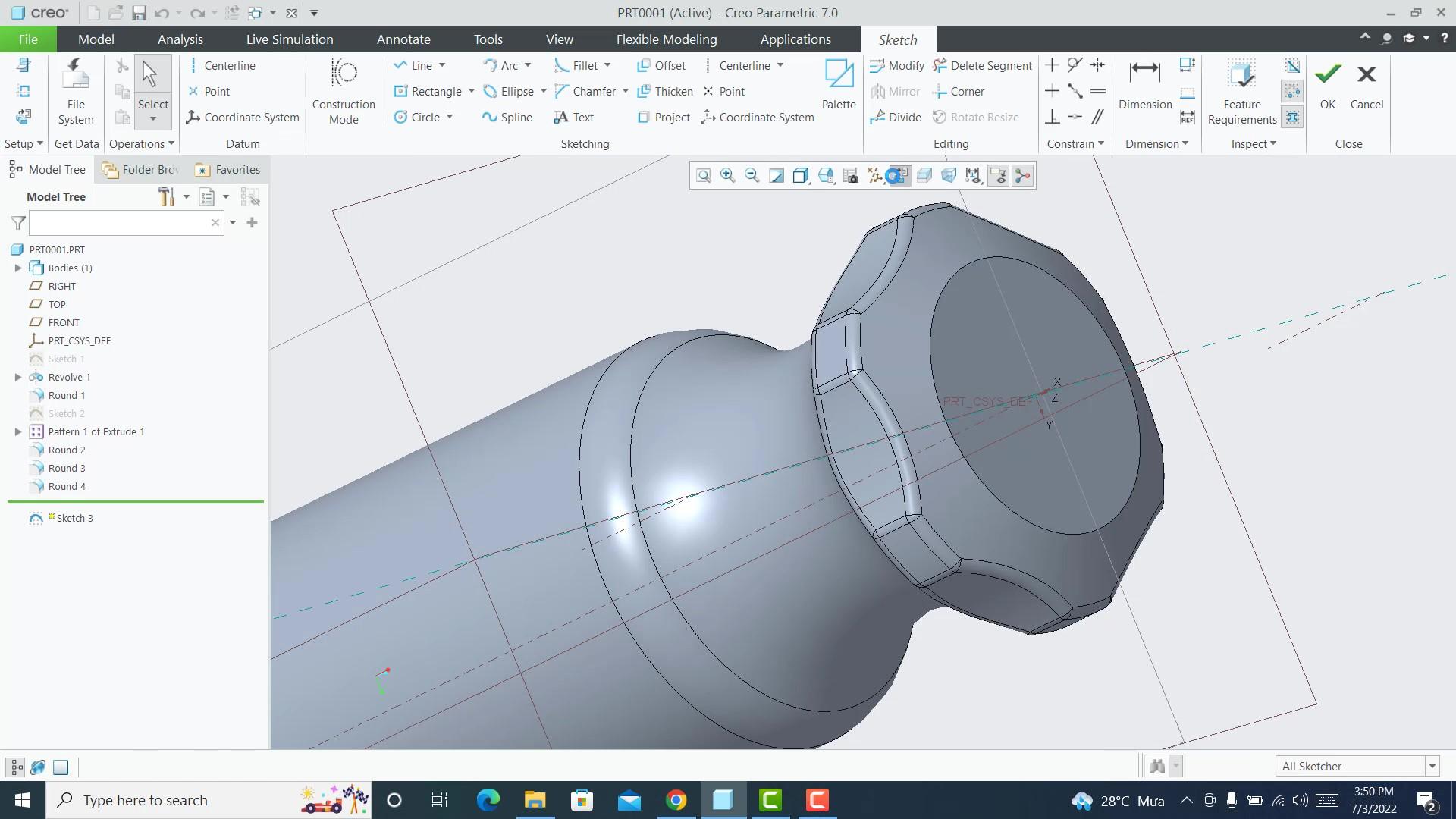The width and height of the screenshot is (1456, 819).
Task: Confirm sketch with OK button
Action: pos(1326,83)
